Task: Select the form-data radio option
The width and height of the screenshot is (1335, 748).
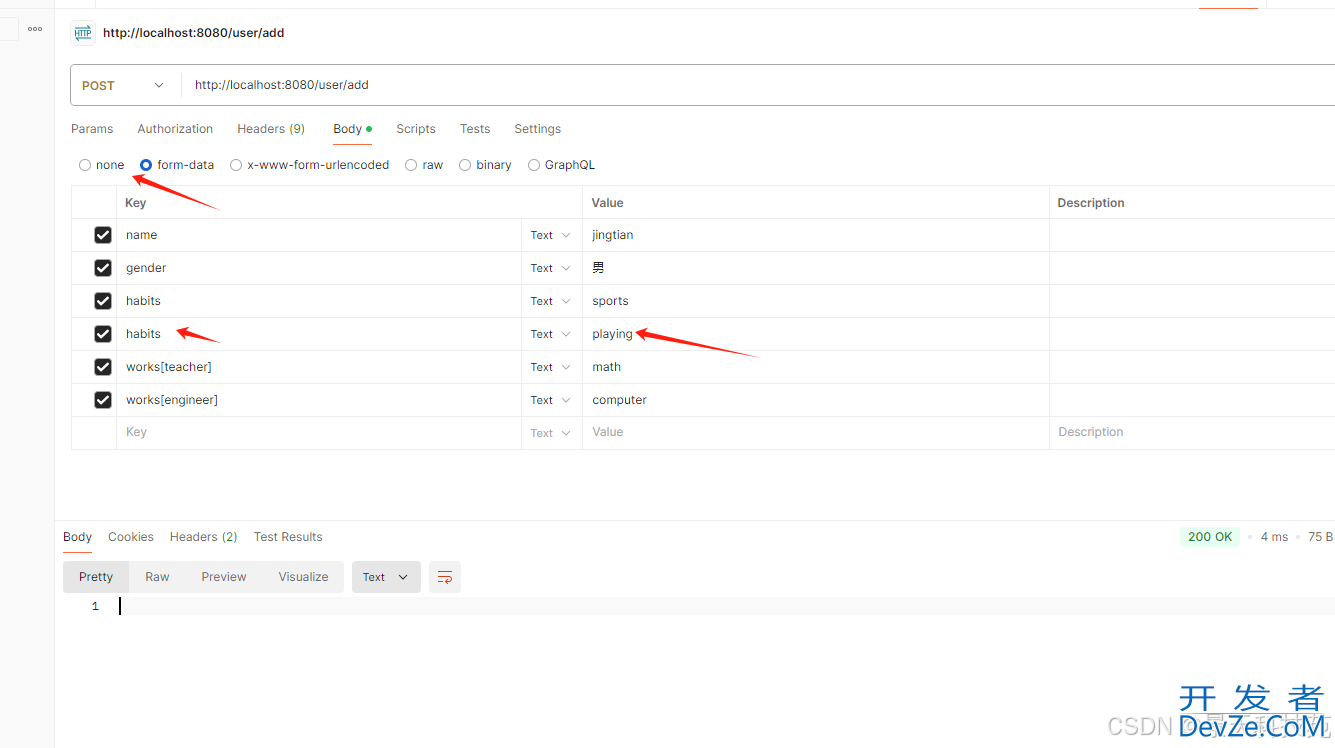Action: coord(146,165)
